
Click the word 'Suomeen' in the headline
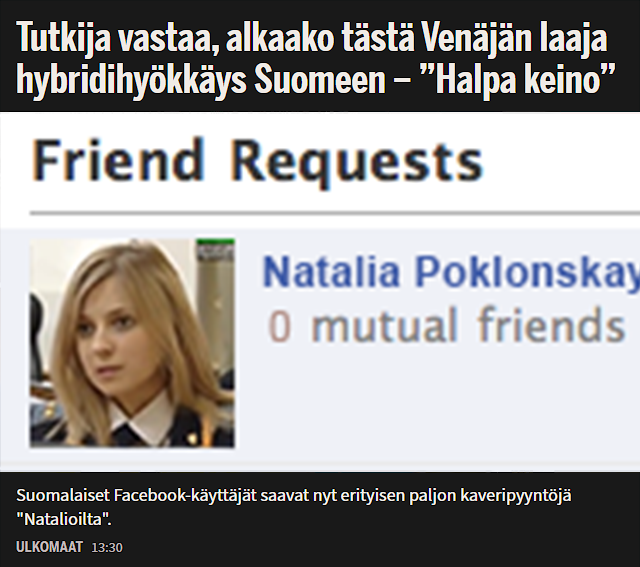point(320,80)
